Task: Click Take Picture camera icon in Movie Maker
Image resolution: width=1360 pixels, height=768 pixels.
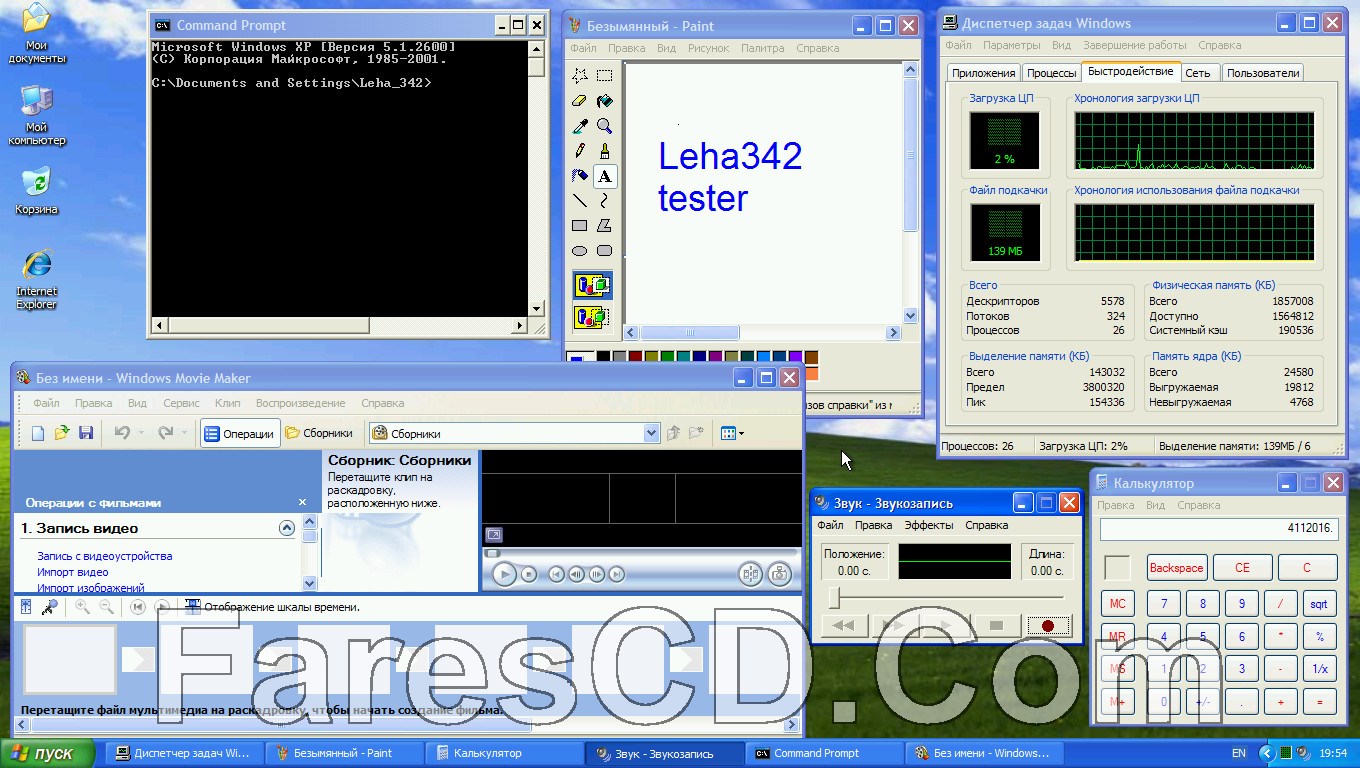Action: click(x=779, y=574)
